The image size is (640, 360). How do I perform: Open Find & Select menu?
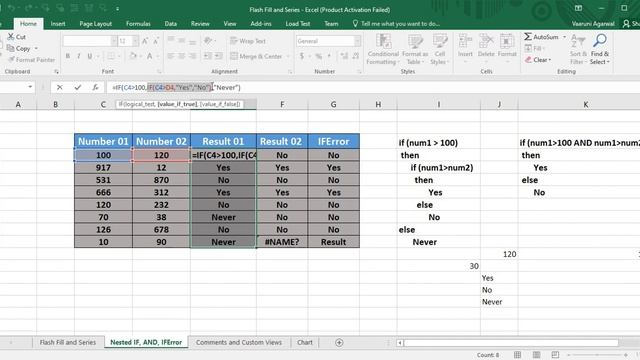[600, 49]
